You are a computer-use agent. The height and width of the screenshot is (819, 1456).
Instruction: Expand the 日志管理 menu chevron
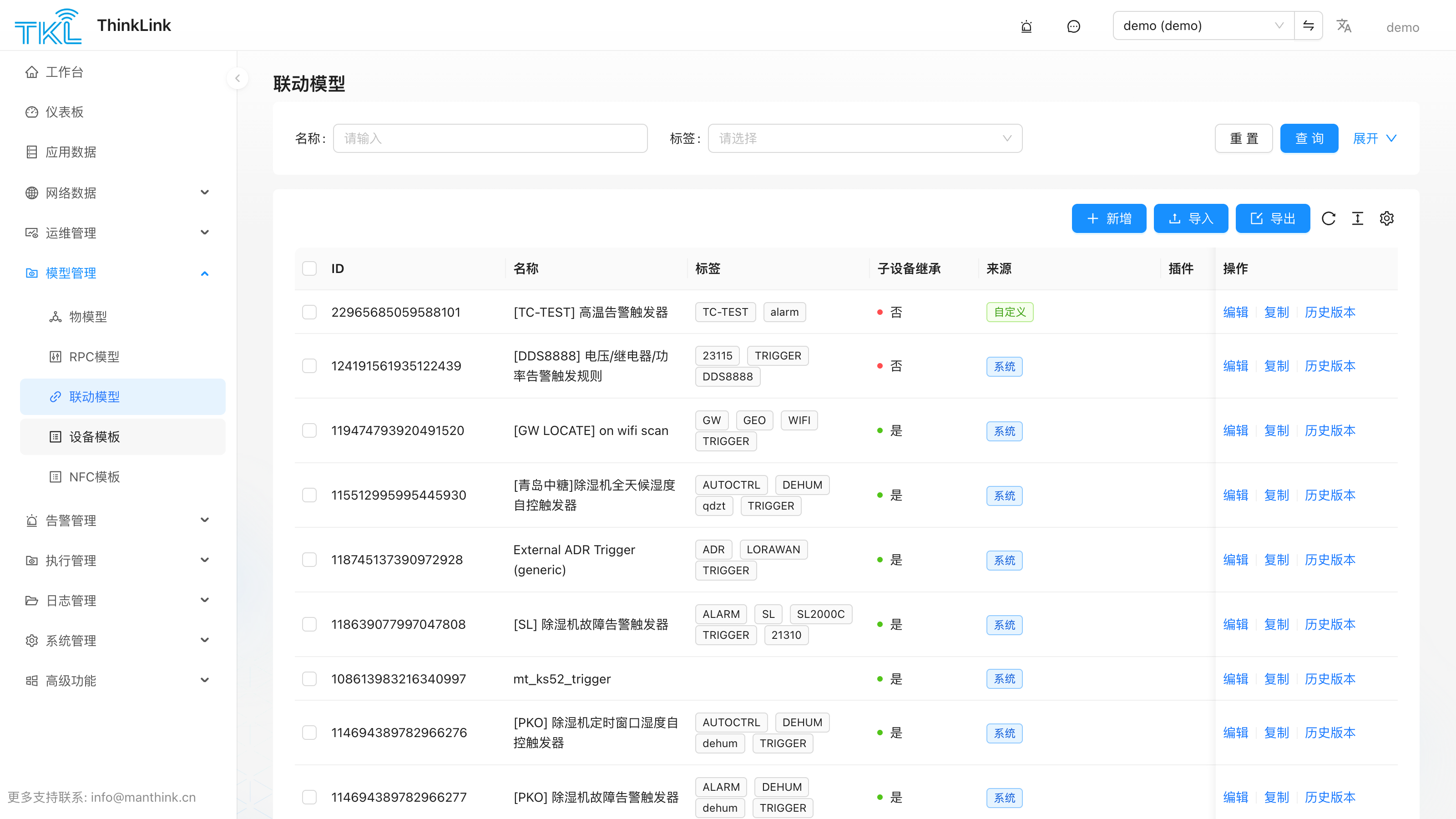coord(205,600)
